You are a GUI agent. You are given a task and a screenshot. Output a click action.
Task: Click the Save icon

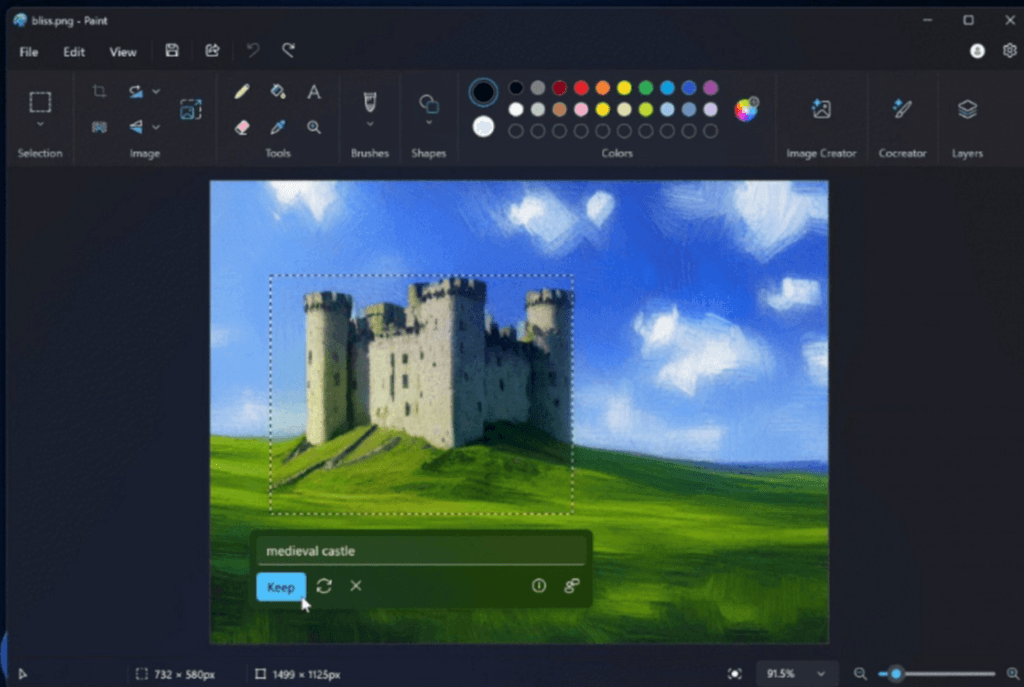click(x=172, y=50)
